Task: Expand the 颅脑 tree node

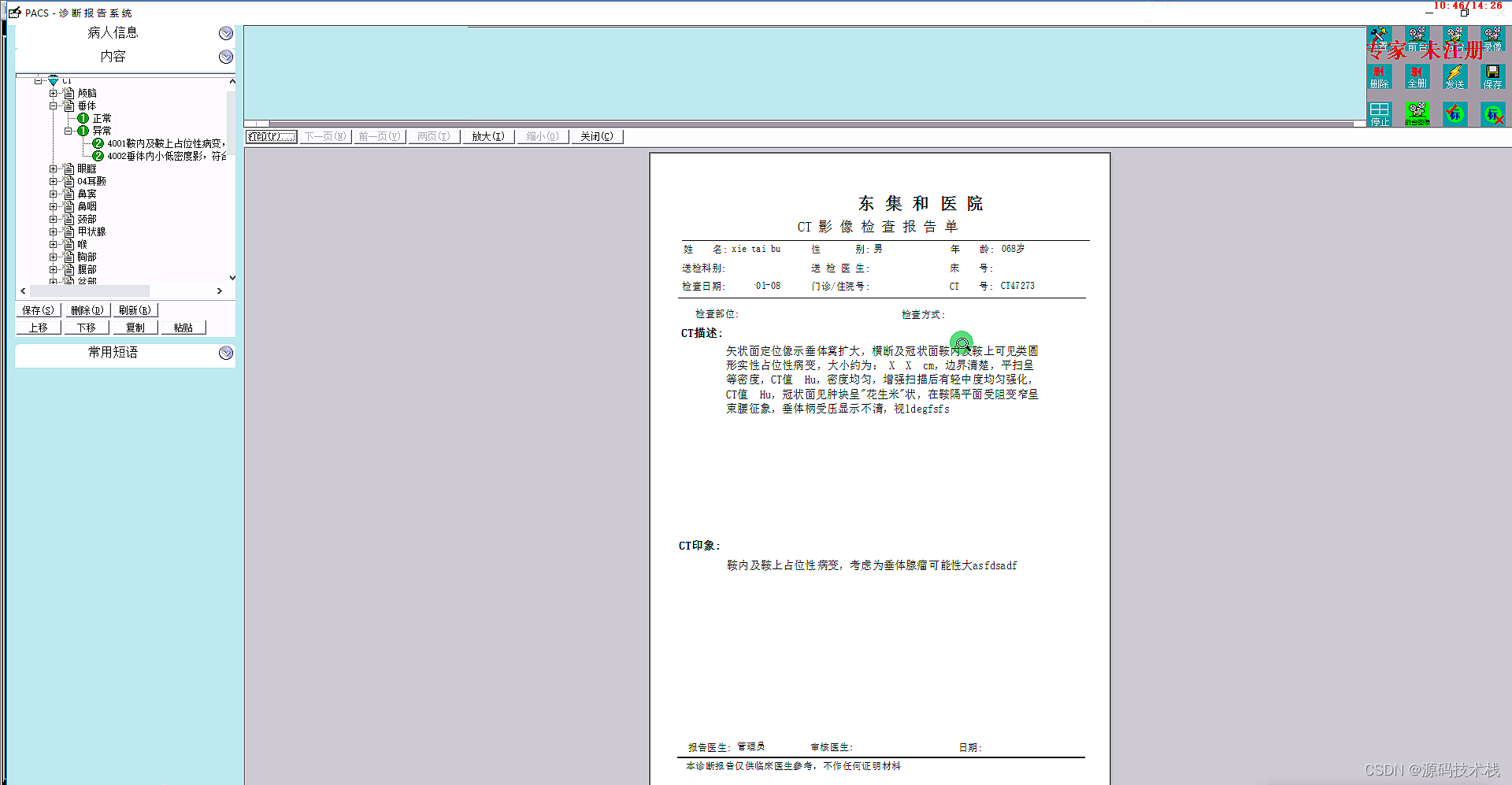Action: [x=54, y=93]
